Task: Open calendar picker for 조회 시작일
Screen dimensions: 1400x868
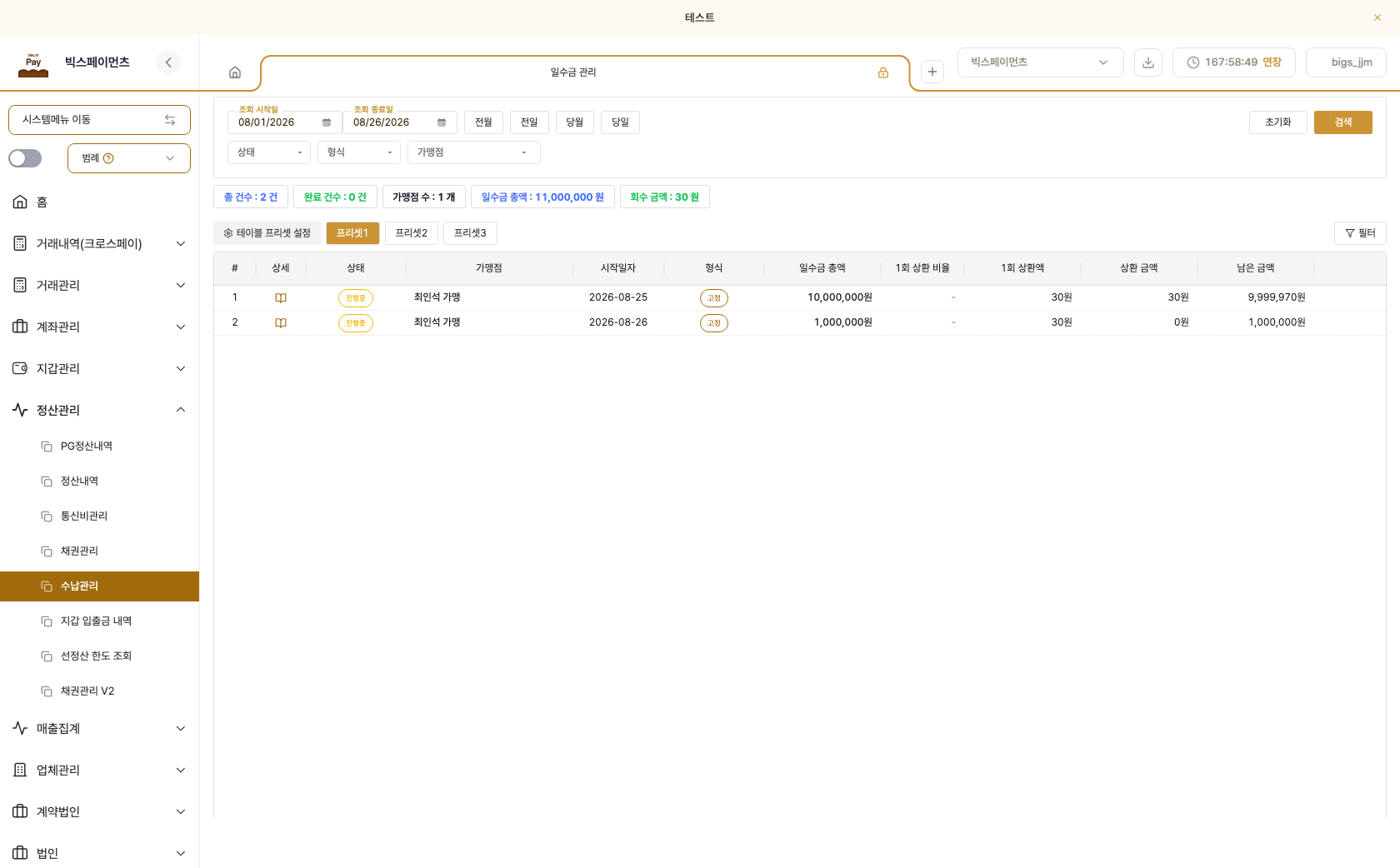Action: point(327,122)
